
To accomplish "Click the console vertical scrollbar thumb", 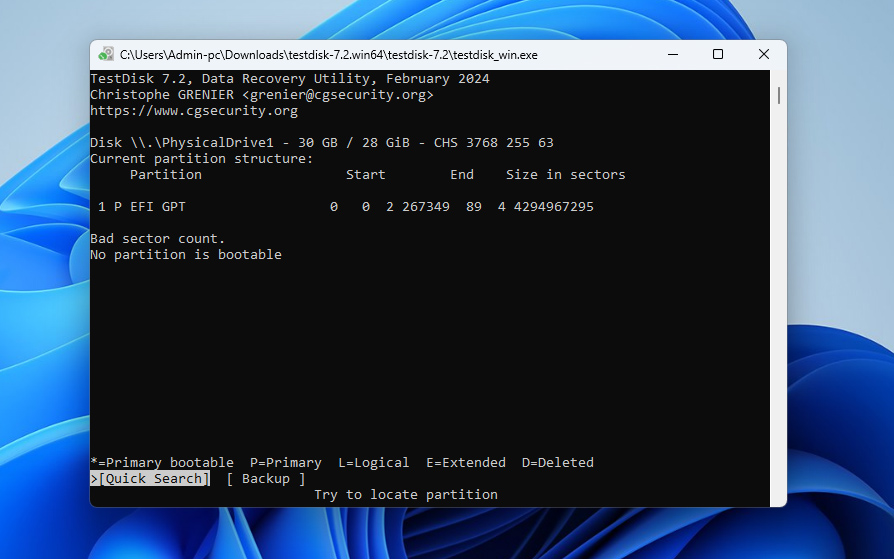I will [778, 95].
